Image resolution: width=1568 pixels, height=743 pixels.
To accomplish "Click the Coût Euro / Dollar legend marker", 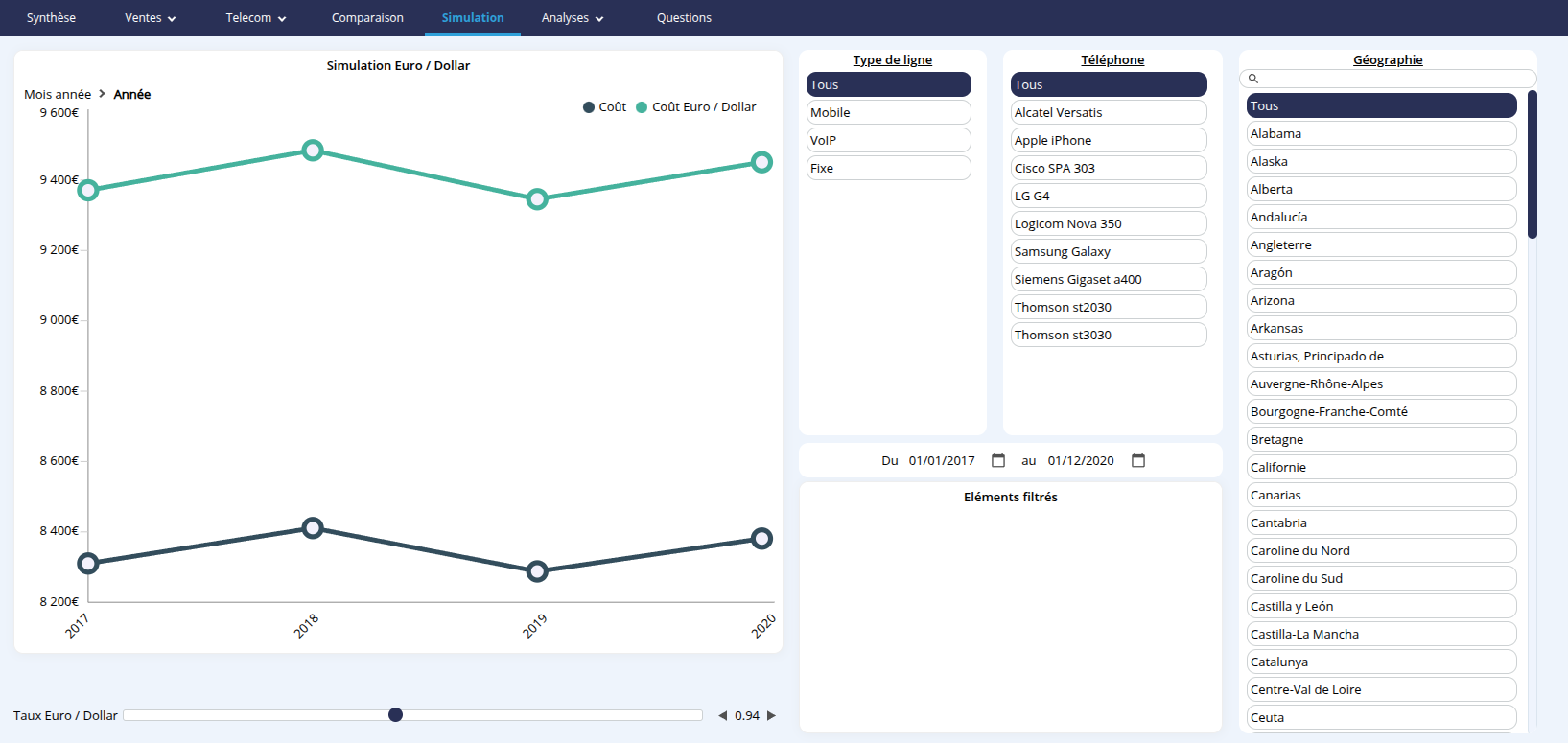I will tap(642, 107).
